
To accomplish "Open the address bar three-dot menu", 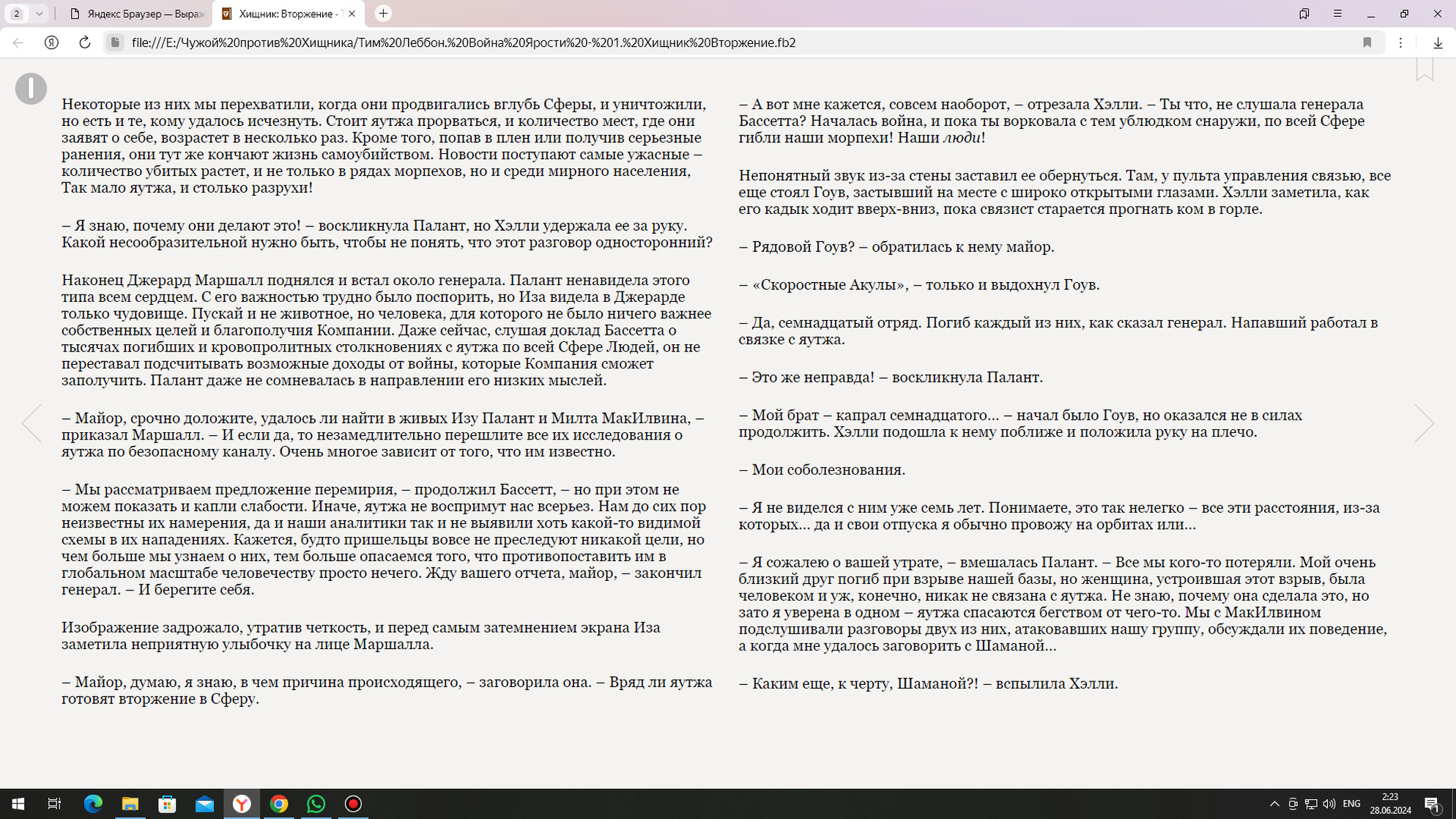I will point(1400,42).
